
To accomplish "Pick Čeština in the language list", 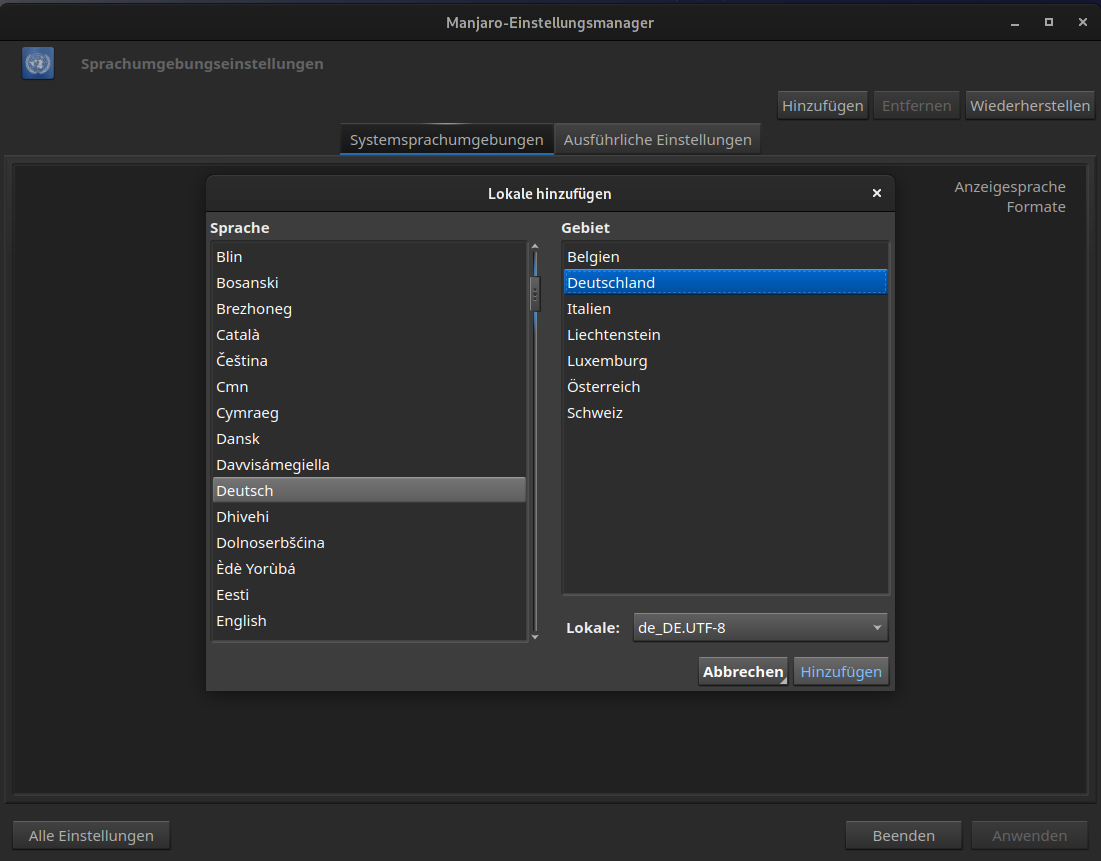I will click(369, 361).
